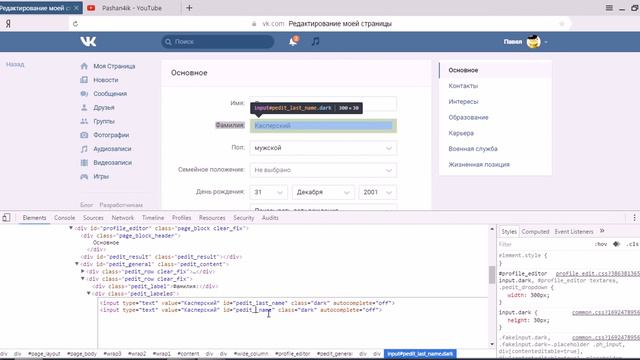Click the Фамилия last name input
640x360 pixels.
(323, 126)
